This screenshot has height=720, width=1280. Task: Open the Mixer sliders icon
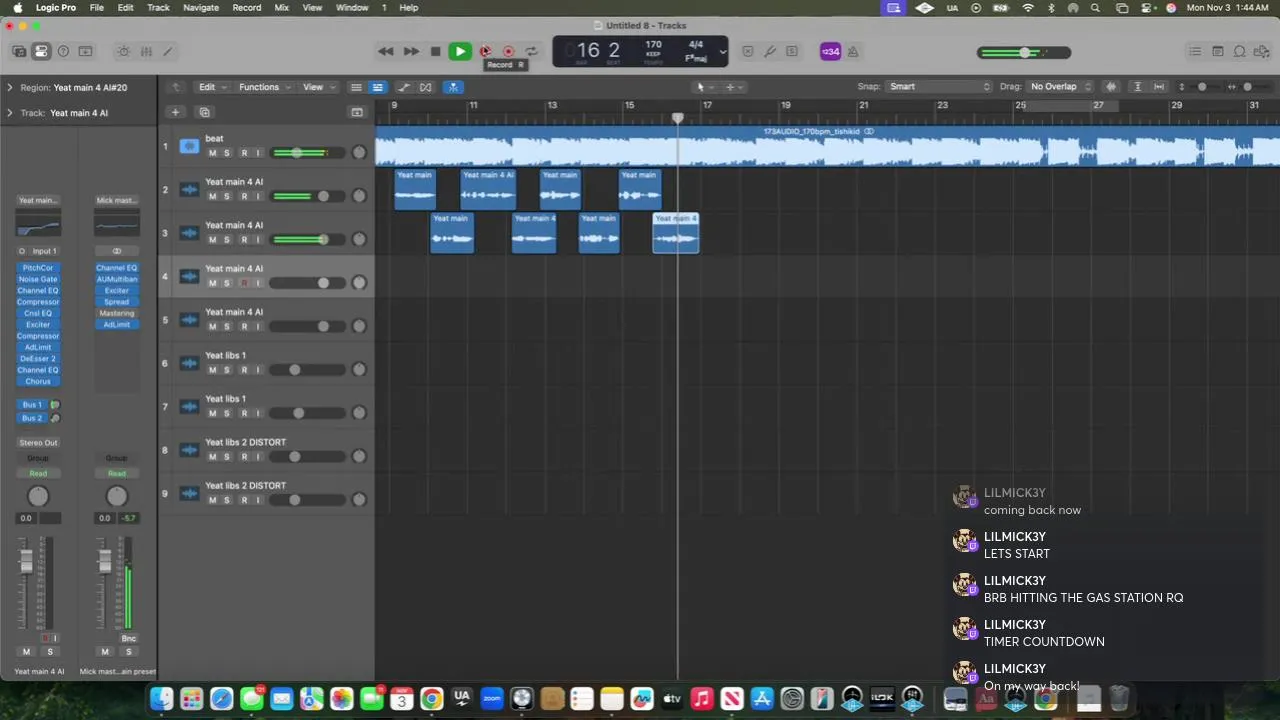tap(146, 51)
